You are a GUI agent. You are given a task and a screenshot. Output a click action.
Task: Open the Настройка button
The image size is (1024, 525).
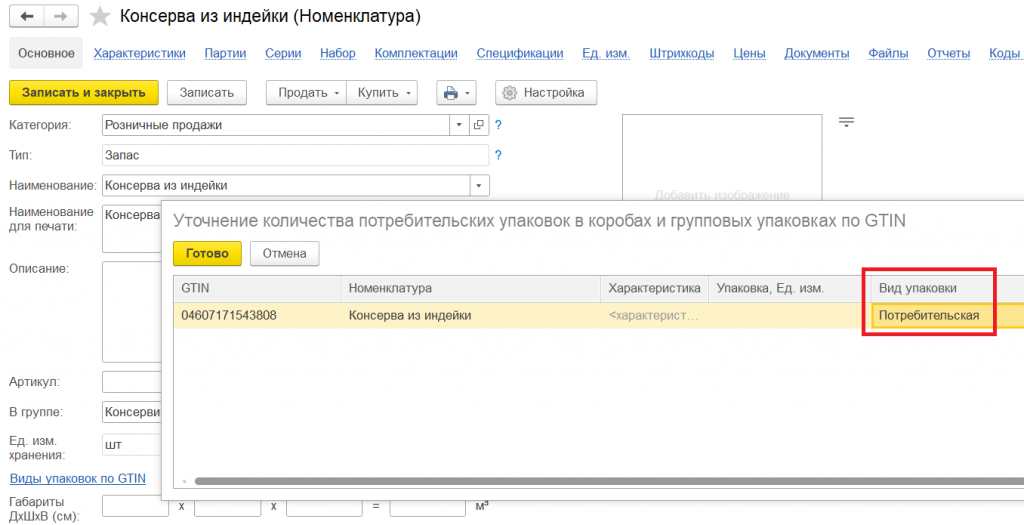tap(546, 93)
